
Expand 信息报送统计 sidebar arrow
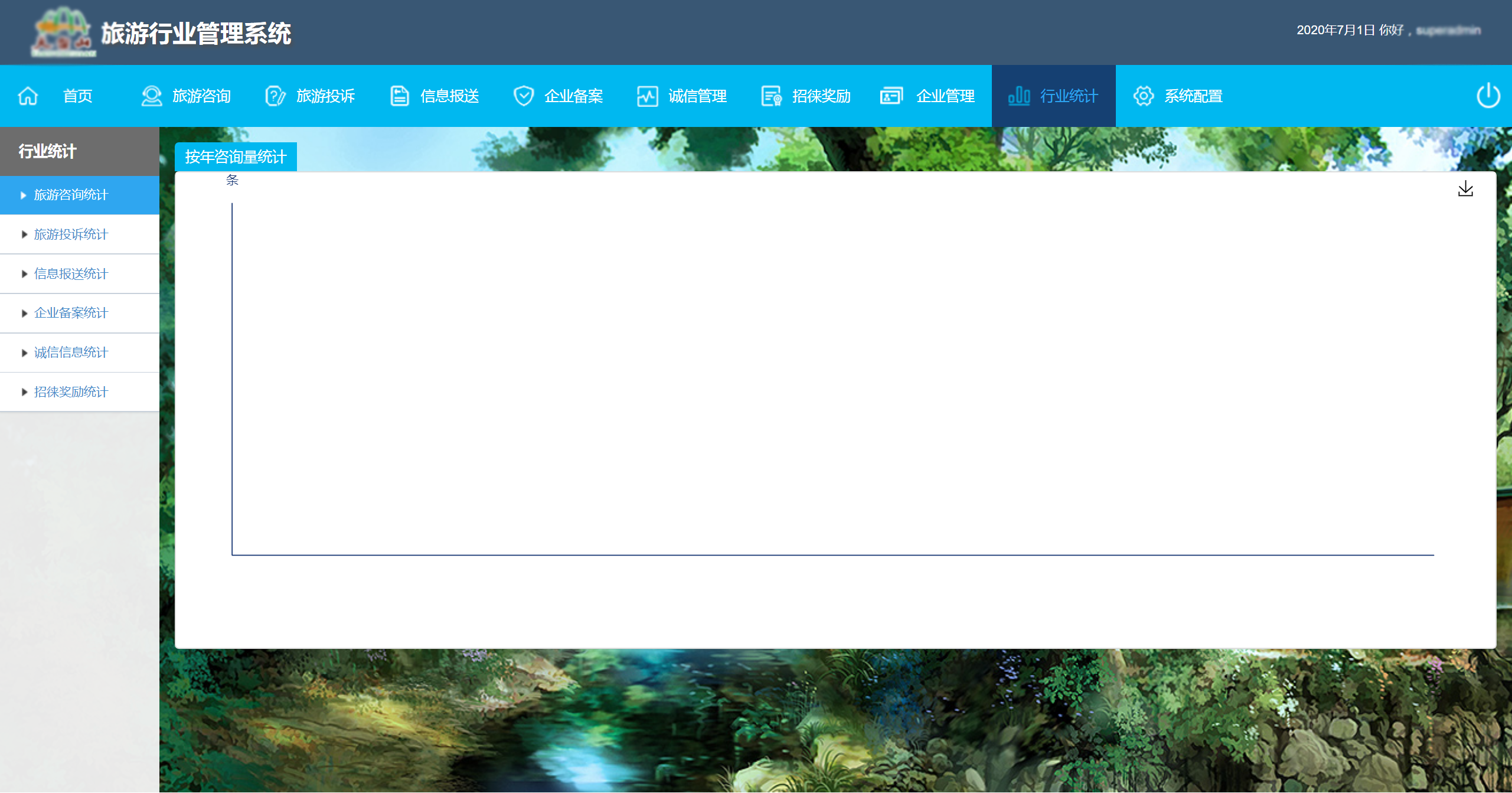click(24, 274)
